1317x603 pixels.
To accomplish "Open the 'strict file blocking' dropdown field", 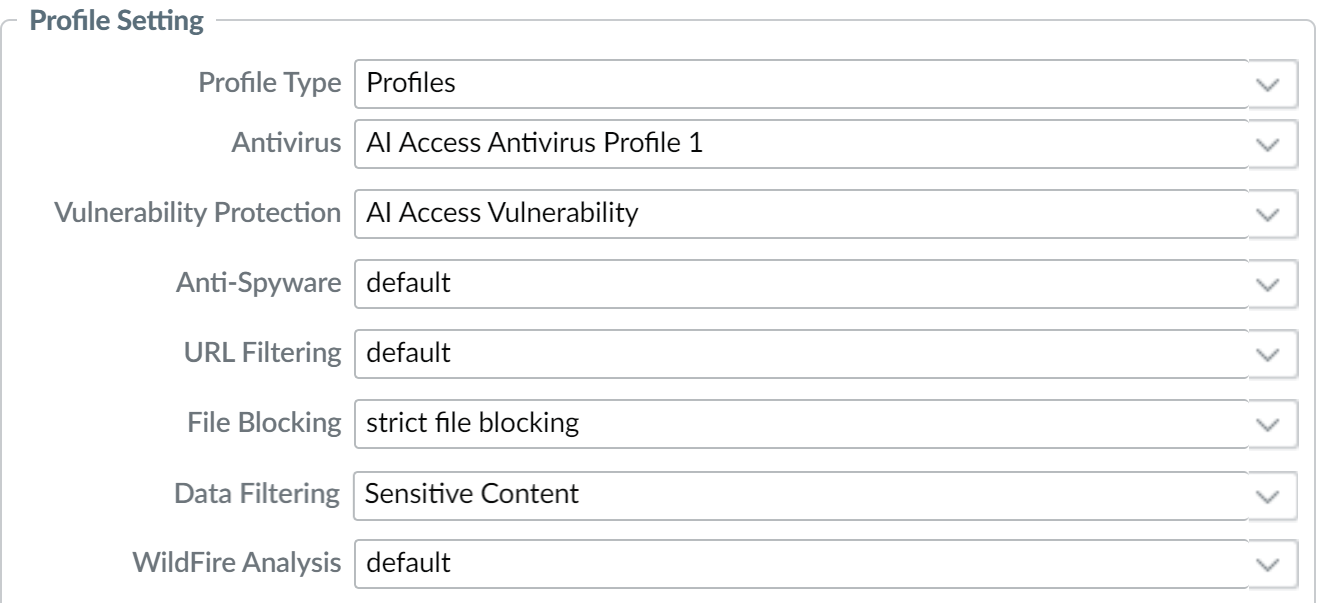I will coord(800,424).
